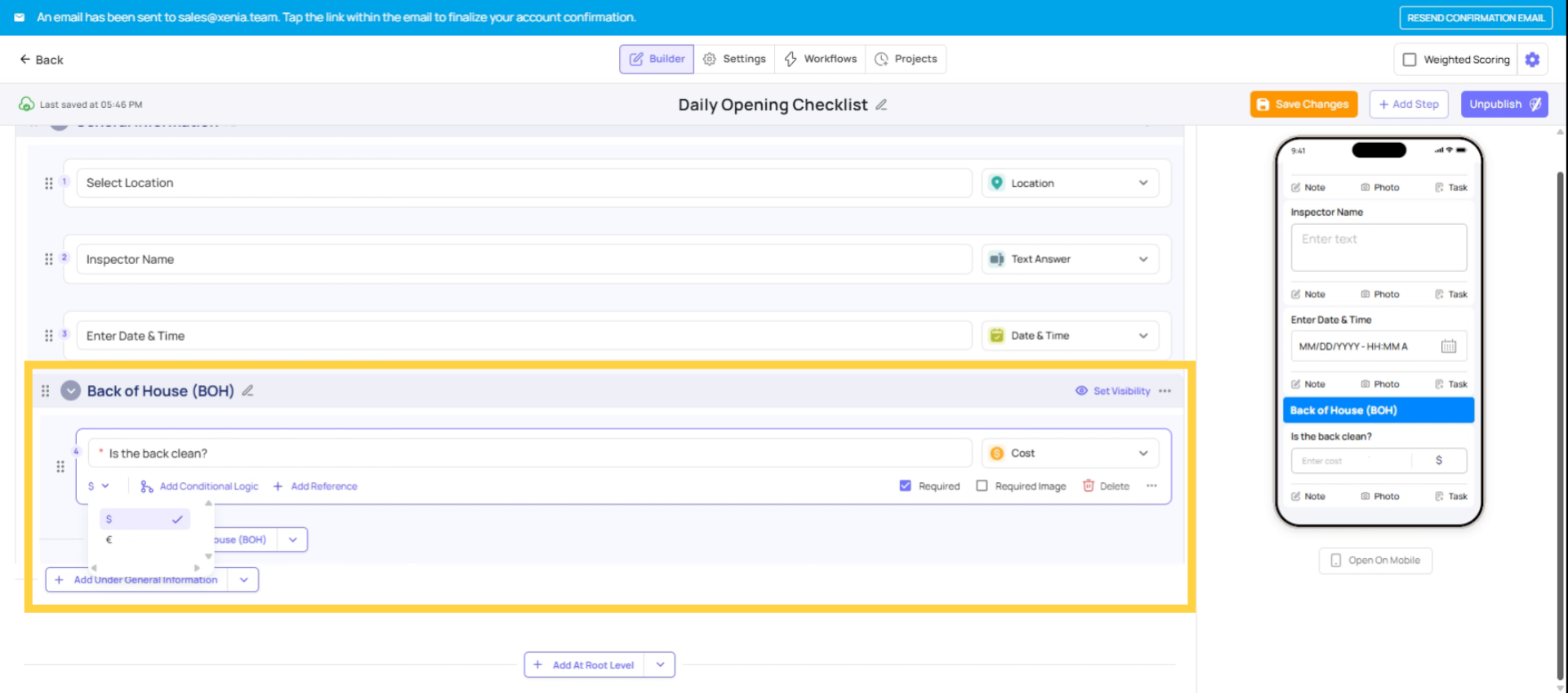
Task: Collapse the Back of House section with the round chevron
Action: tap(71, 391)
